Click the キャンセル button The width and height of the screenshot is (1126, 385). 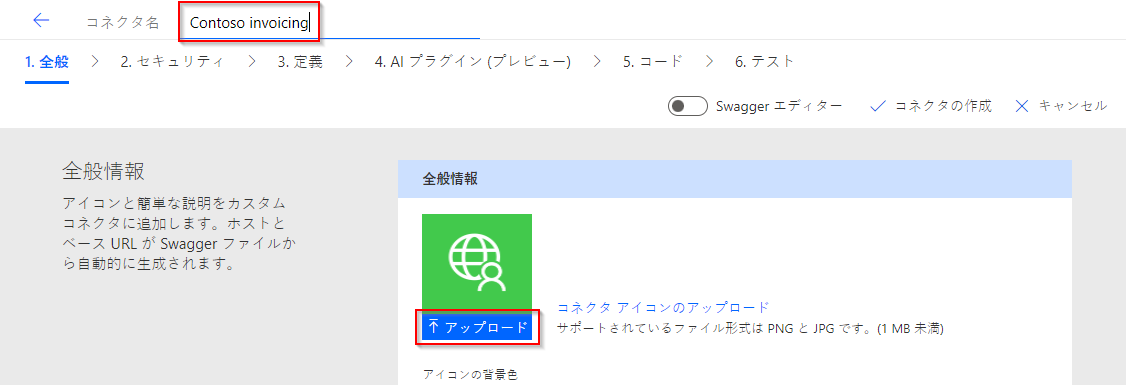[x=1061, y=106]
